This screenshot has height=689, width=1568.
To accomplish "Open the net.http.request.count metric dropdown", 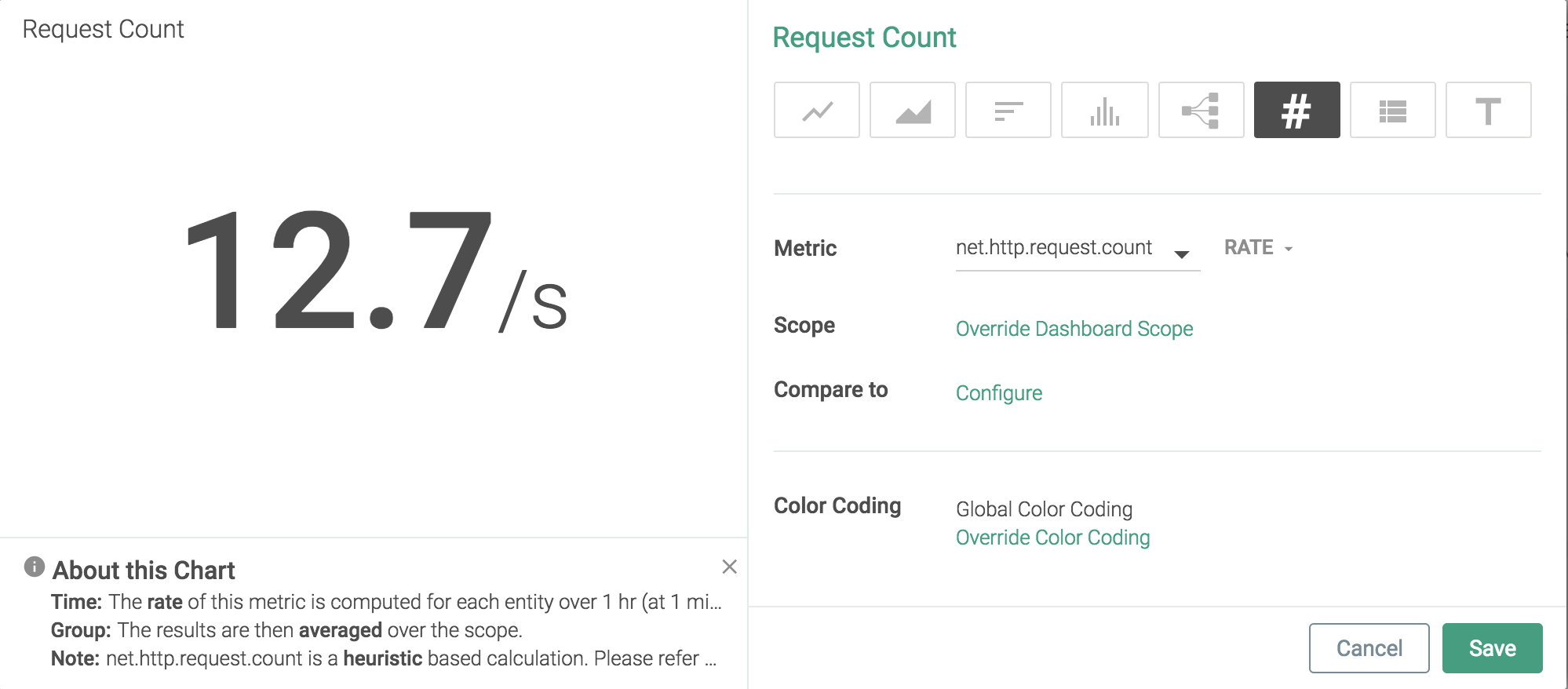I will coord(1078,249).
